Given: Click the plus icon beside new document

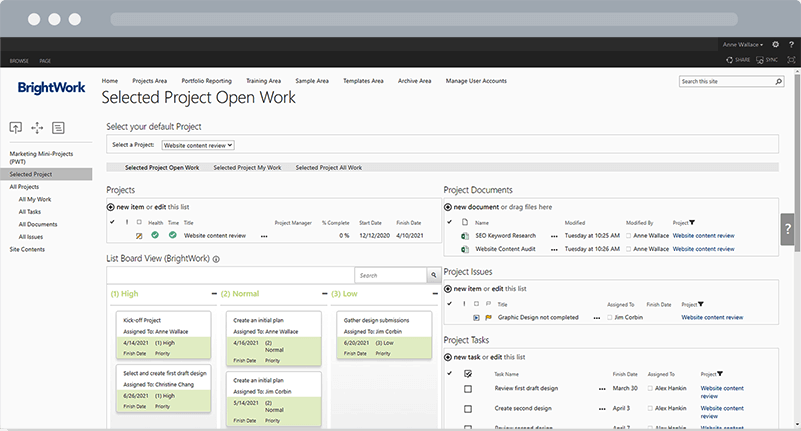Looking at the screenshot, I should point(448,207).
